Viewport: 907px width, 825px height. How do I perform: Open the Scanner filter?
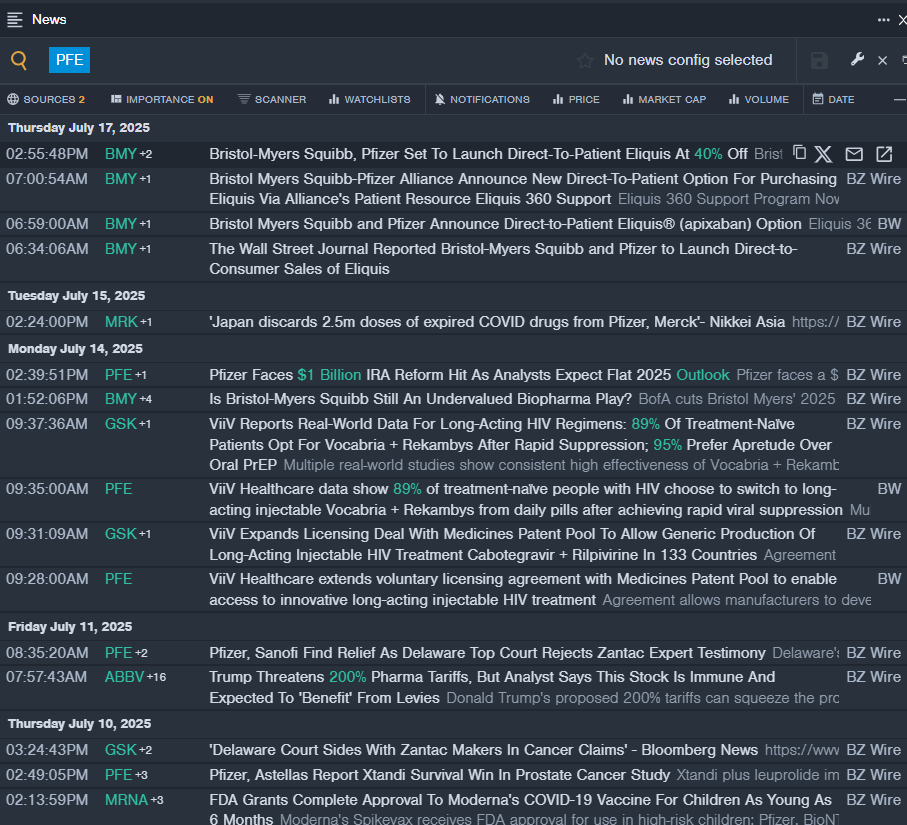[x=272, y=100]
